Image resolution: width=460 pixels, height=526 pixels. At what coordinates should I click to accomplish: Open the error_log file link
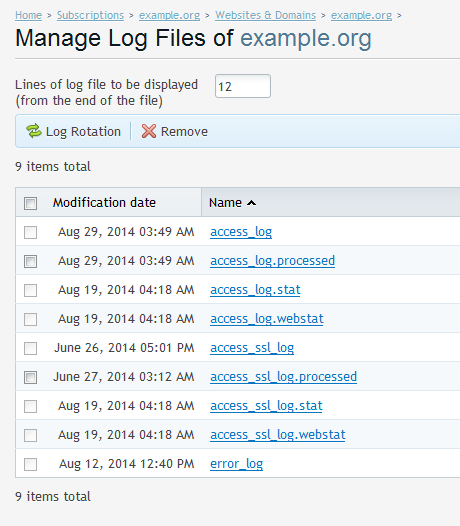pyautogui.click(x=237, y=464)
